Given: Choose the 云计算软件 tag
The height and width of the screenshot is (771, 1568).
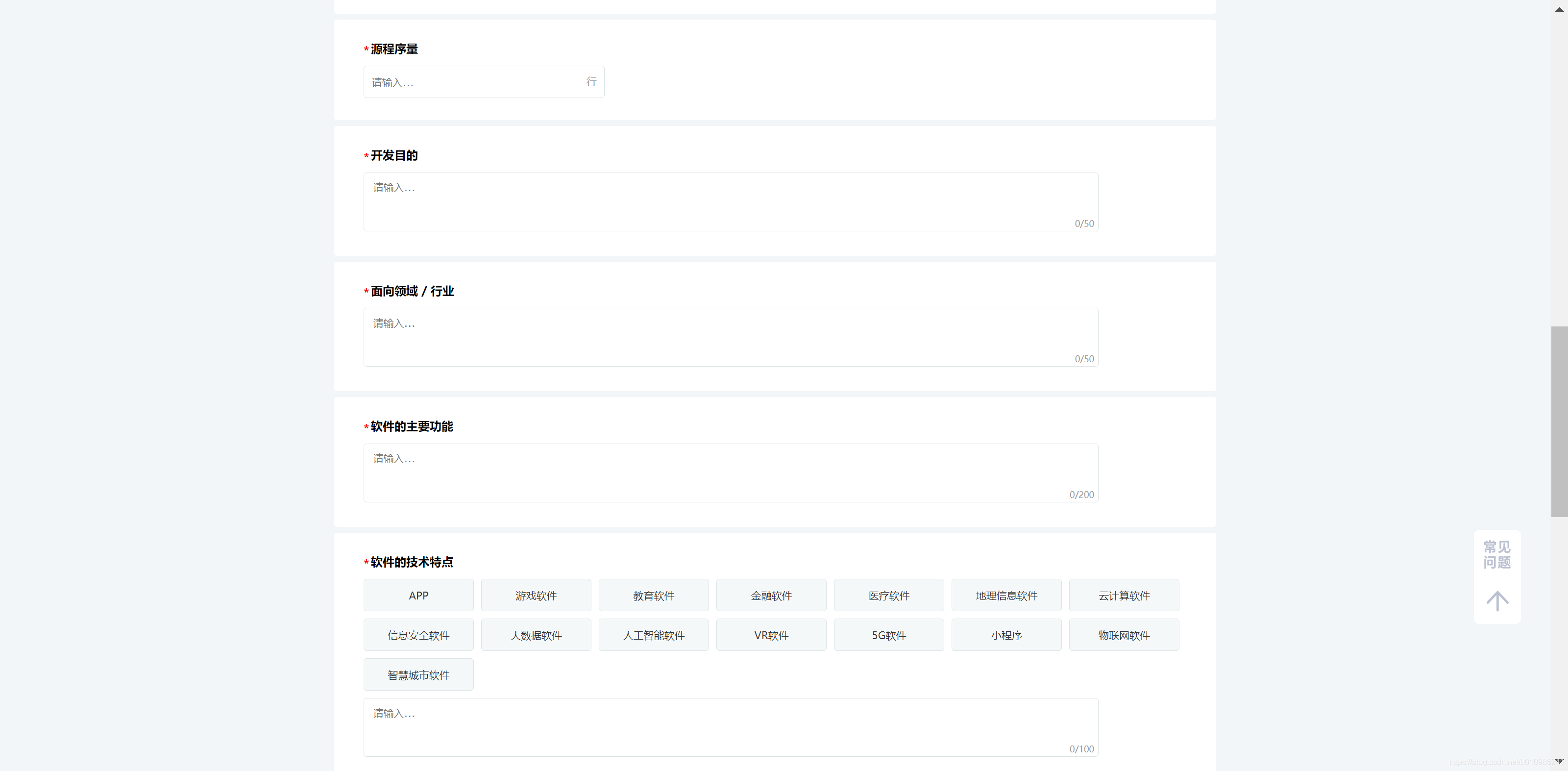Looking at the screenshot, I should (x=1123, y=595).
